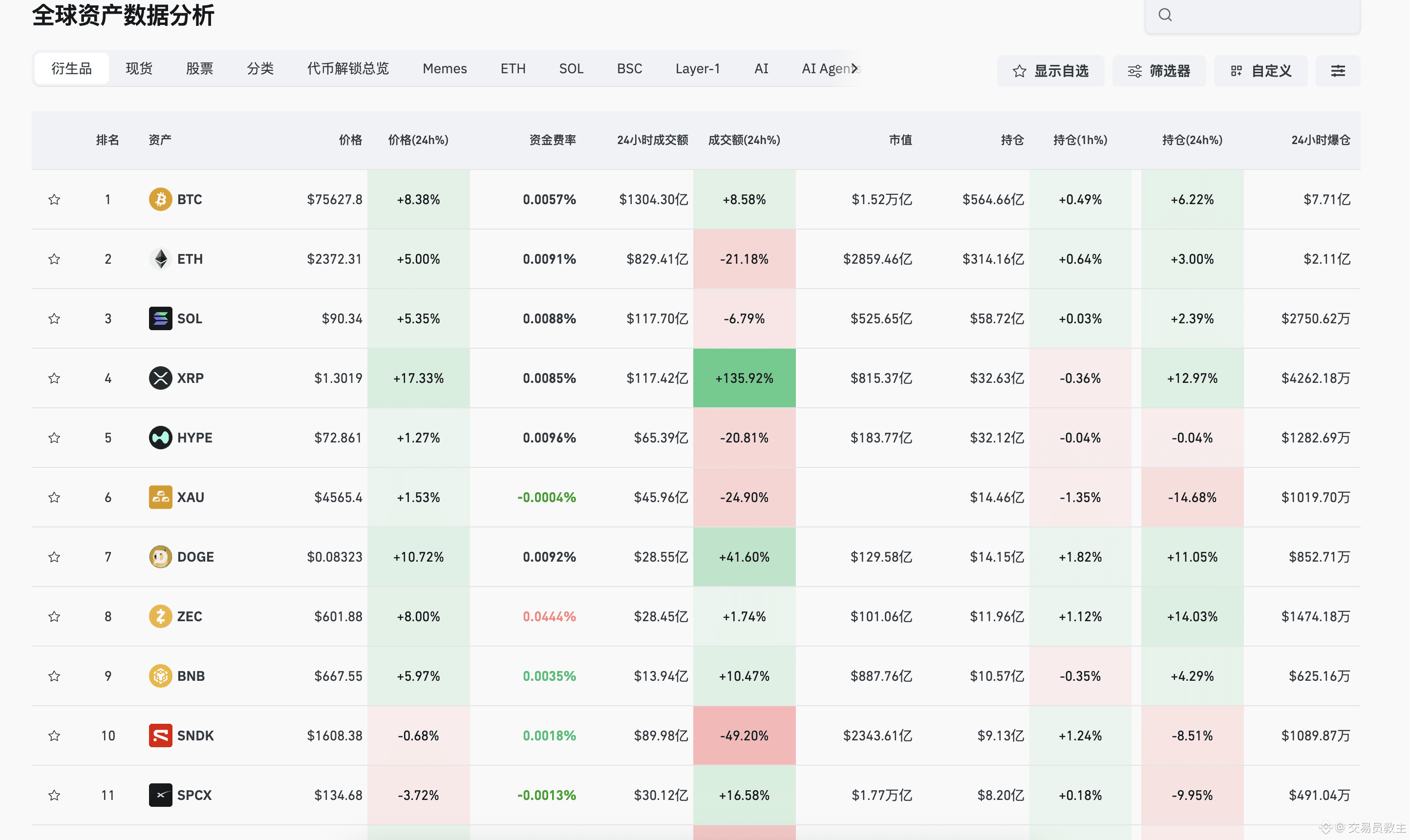The image size is (1410, 840).
Task: Click BTC price $75627.8
Action: point(334,199)
